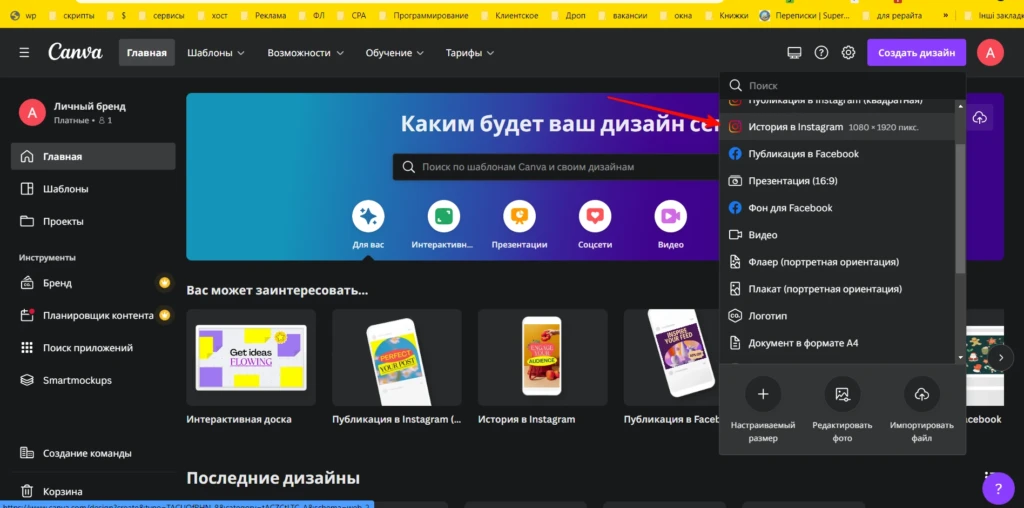
Task: Choose Логотип from design type list
Action: pos(837,316)
